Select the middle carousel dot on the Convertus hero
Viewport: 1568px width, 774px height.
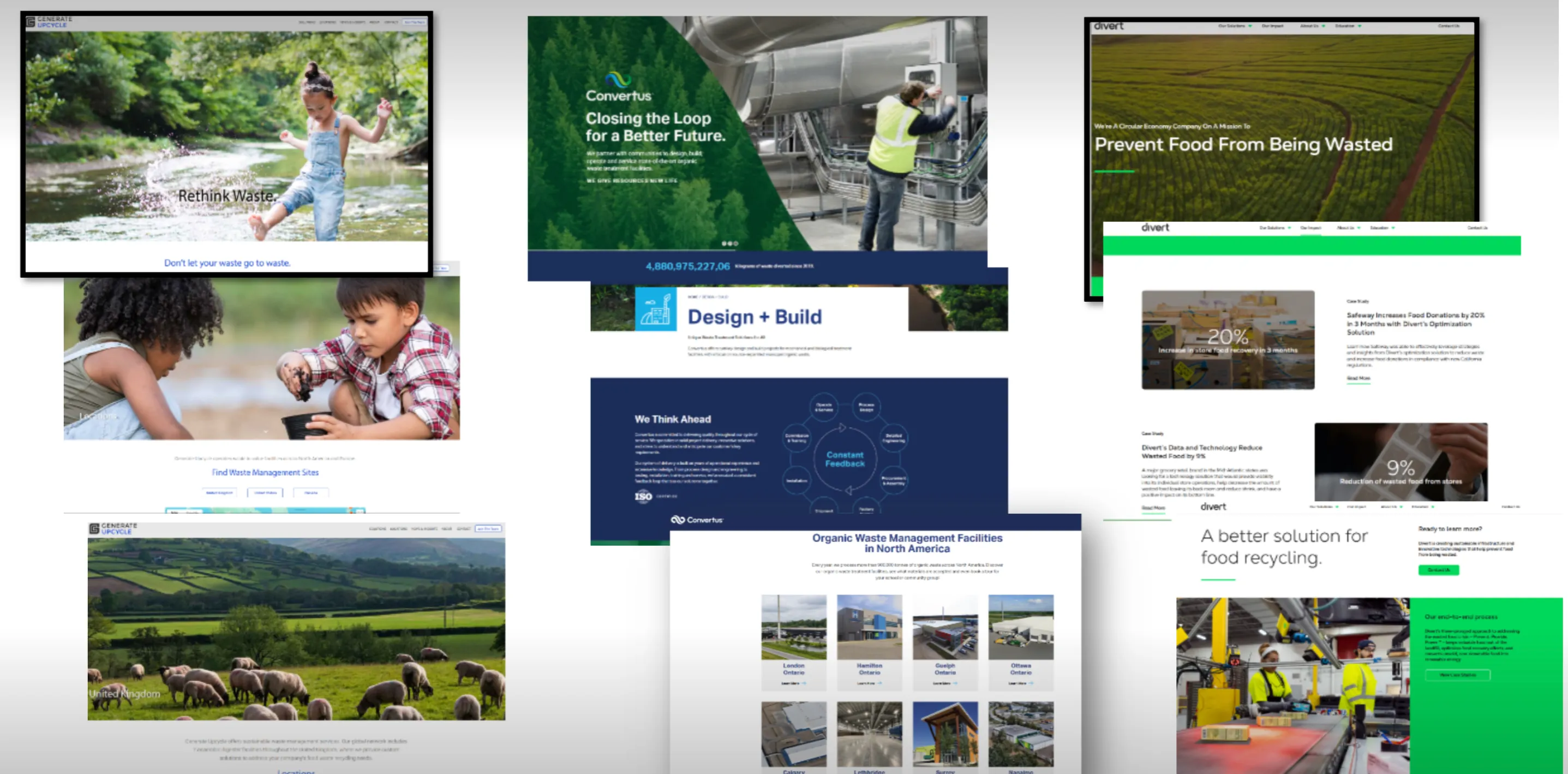point(730,243)
